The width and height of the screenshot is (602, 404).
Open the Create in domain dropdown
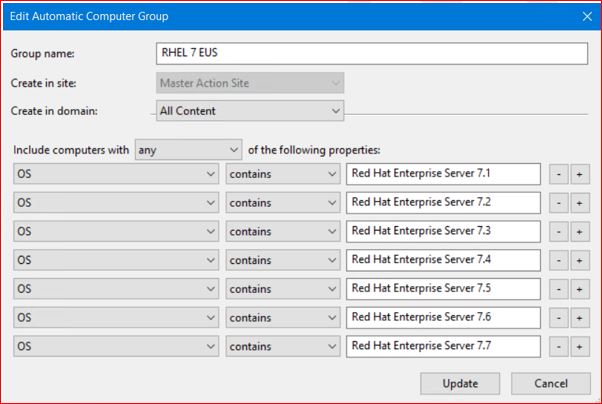click(250, 111)
